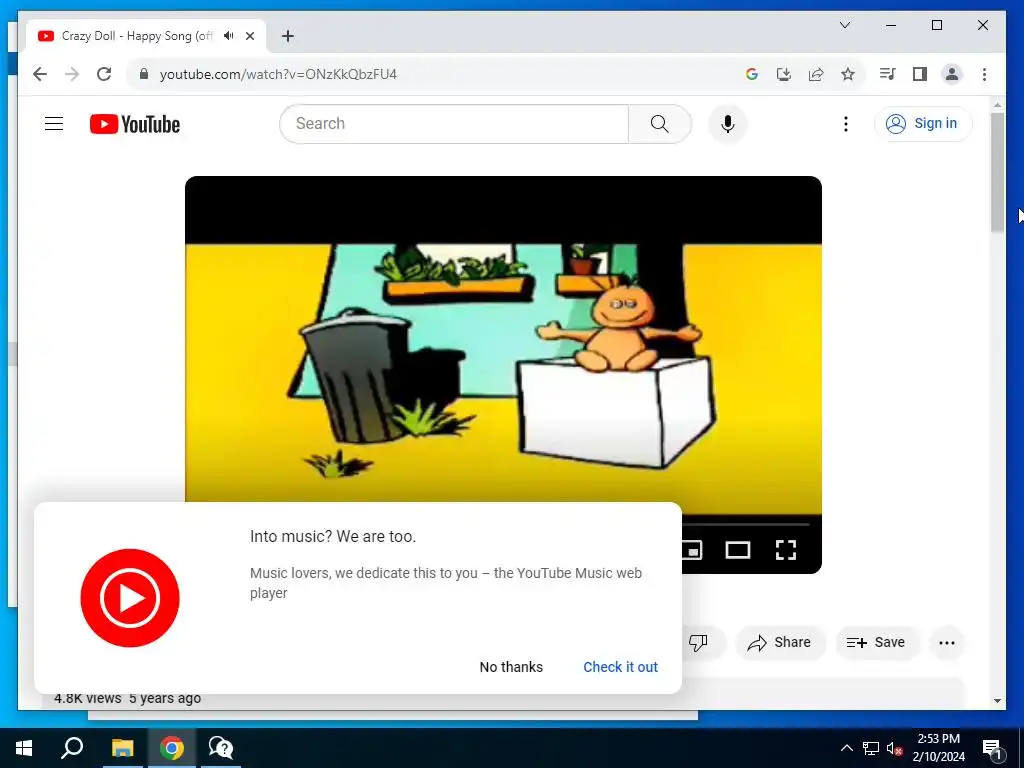
Task: Dismiss popup with No thanks
Action: pyautogui.click(x=511, y=667)
